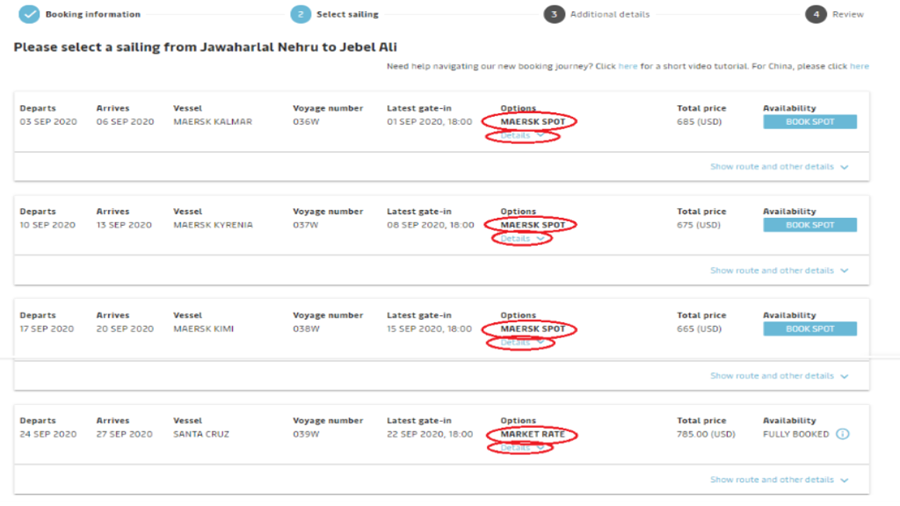Click vessel name MAERSK KYRENIA
This screenshot has width=900, height=506.
pos(213,225)
